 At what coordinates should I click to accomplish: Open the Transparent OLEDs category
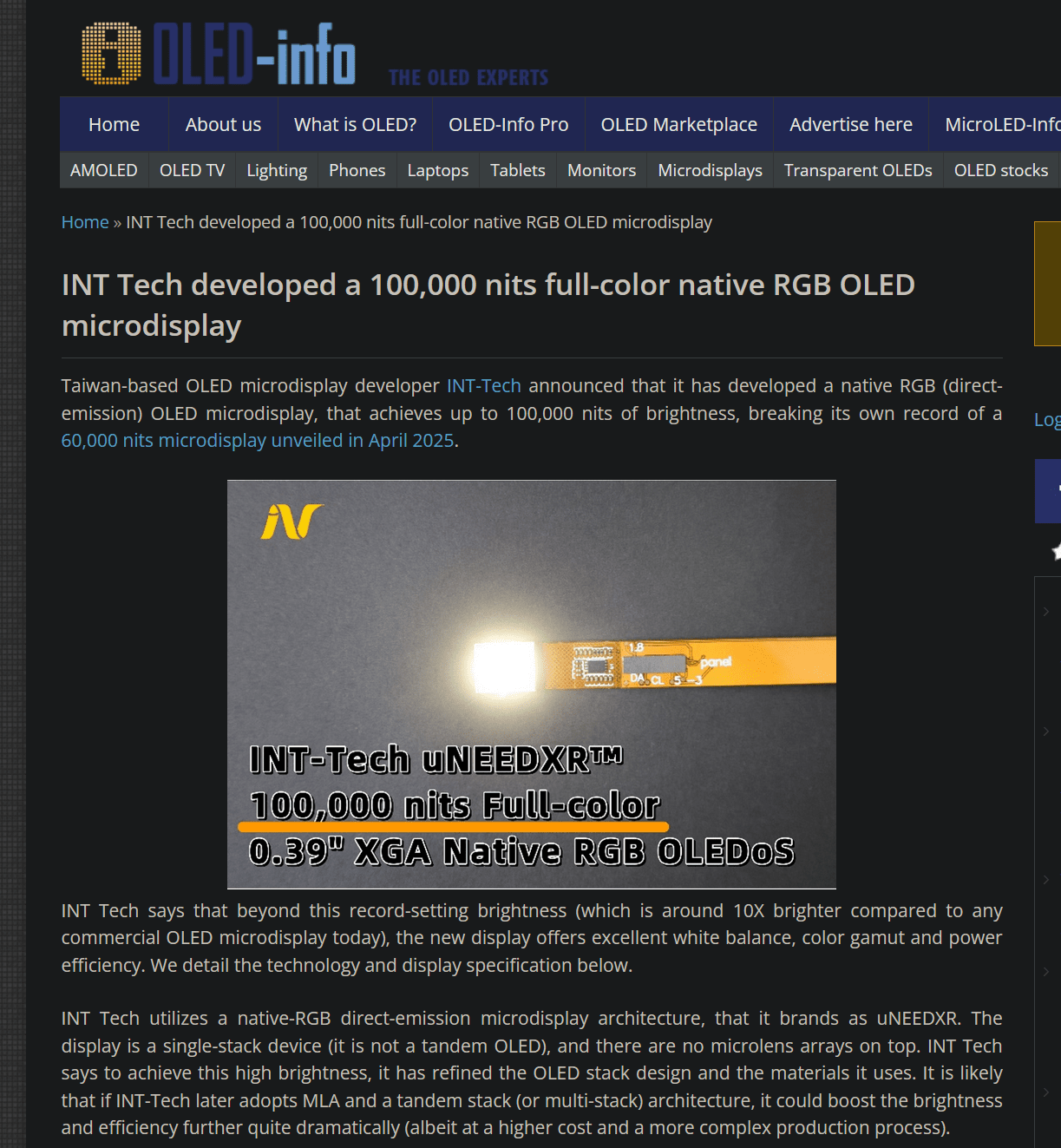(856, 170)
